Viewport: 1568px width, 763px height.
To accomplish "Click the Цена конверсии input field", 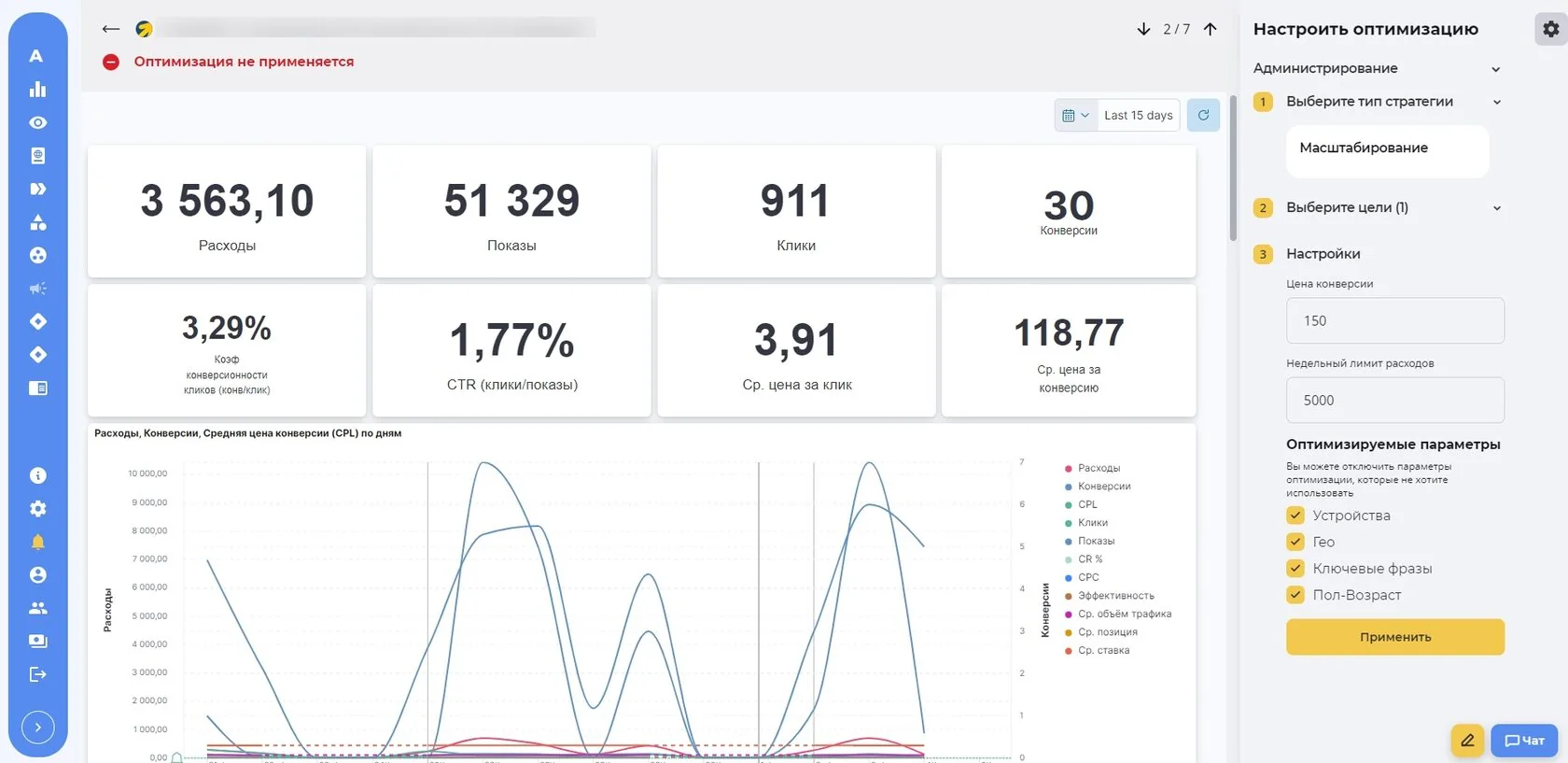I will (x=1394, y=320).
